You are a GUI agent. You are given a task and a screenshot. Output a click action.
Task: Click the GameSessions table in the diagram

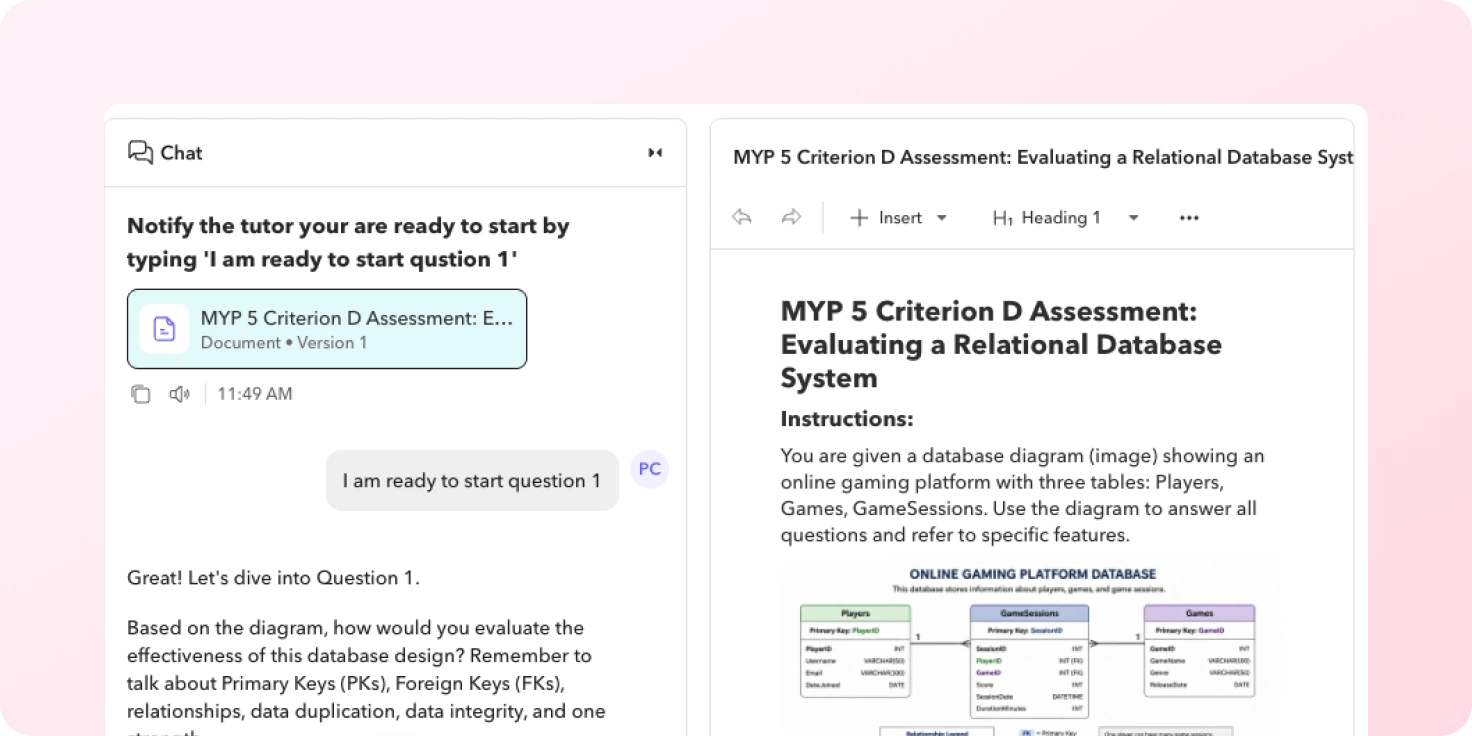click(1029, 661)
